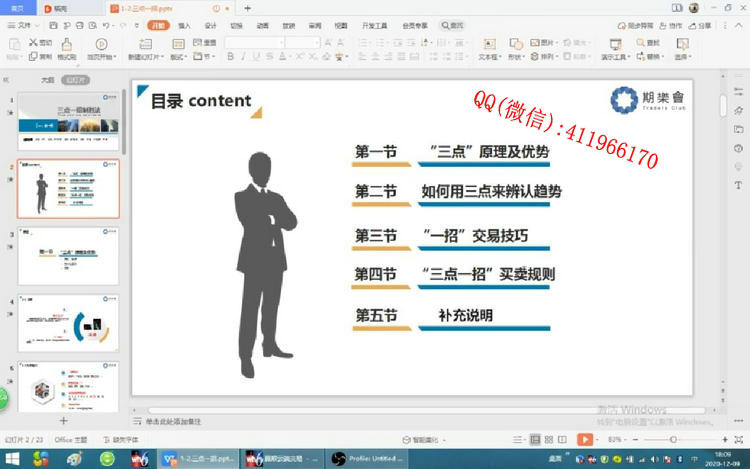The width and height of the screenshot is (750, 469).
Task: Open the Insert (插入) ribbon tab
Action: tap(184, 25)
